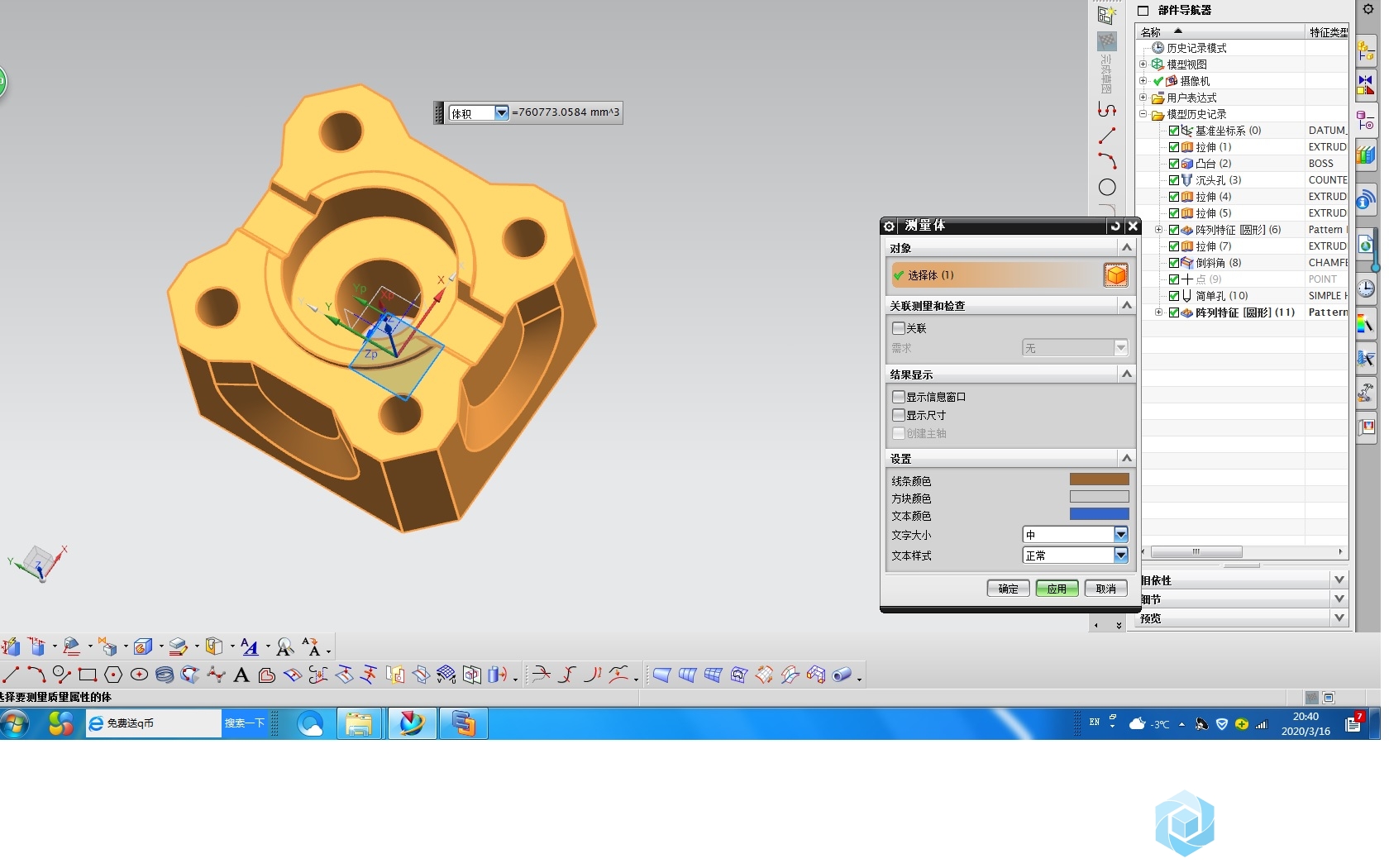The image size is (1389, 868).
Task: Open the HD3D Tools info sidebar tab
Action: pyautogui.click(x=1366, y=199)
